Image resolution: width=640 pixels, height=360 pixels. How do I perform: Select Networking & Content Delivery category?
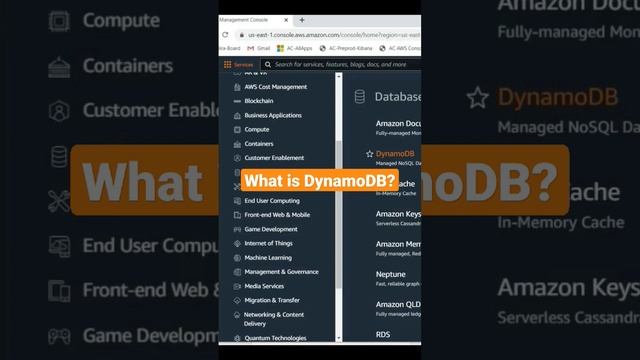click(x=274, y=319)
